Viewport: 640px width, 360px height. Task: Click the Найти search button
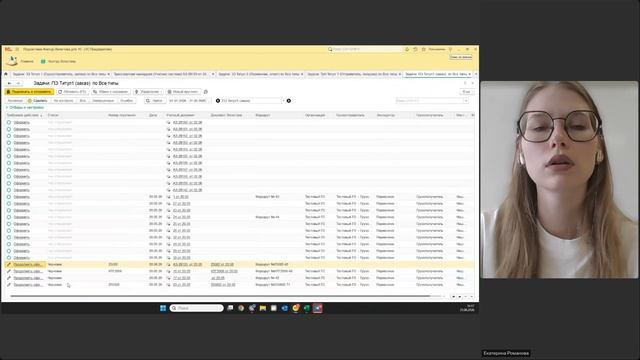click(155, 100)
